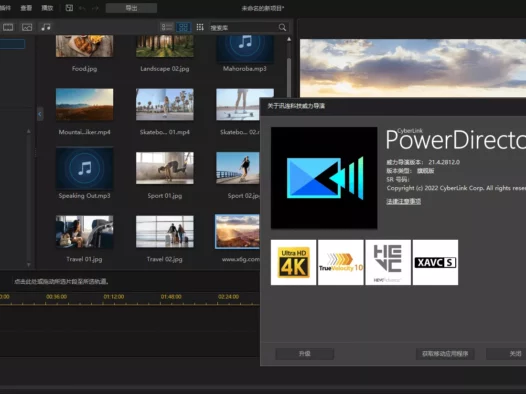The height and width of the screenshot is (394, 526).
Task: Click the timeline ruler at 00:36:00
Action: [56, 297]
